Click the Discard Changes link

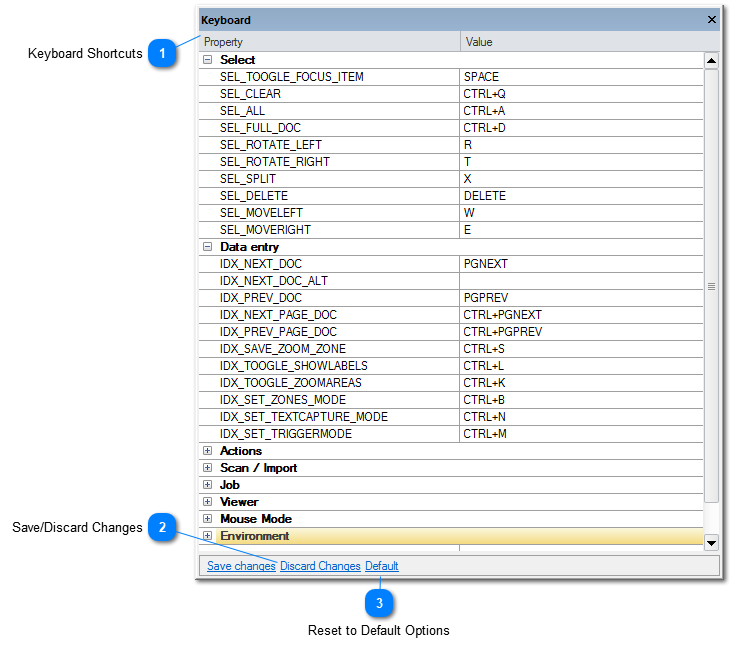coord(320,566)
